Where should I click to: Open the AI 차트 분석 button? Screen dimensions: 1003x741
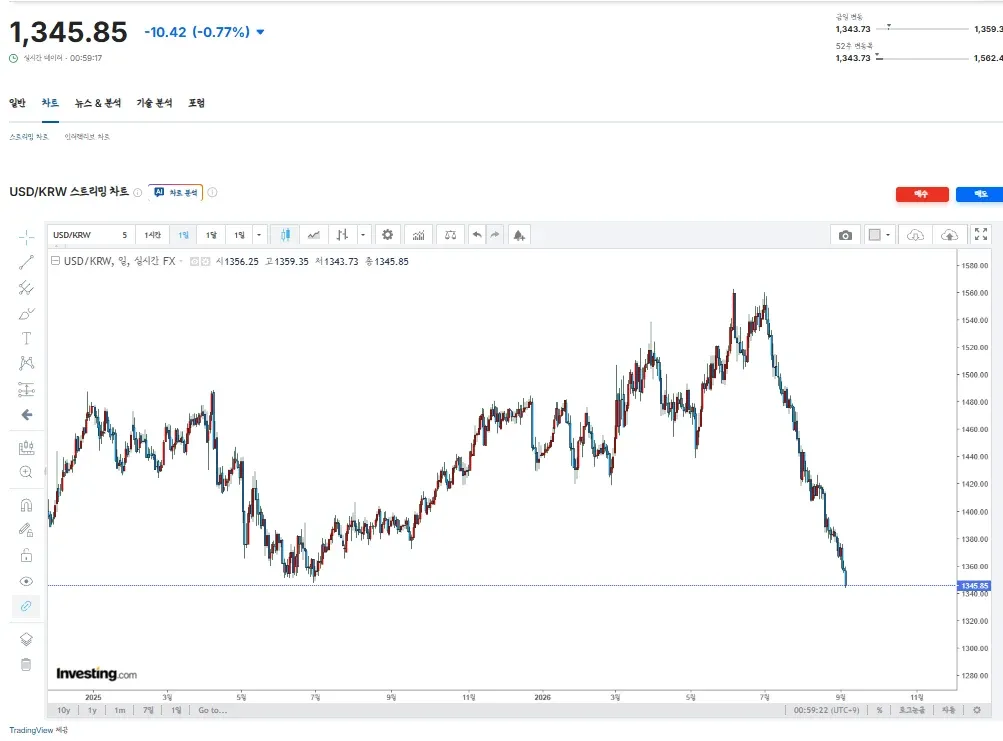tap(176, 193)
